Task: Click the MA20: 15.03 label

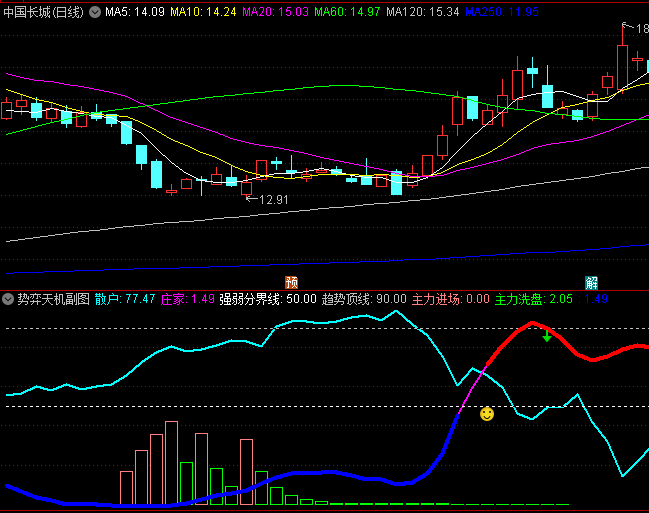Action: pyautogui.click(x=275, y=12)
